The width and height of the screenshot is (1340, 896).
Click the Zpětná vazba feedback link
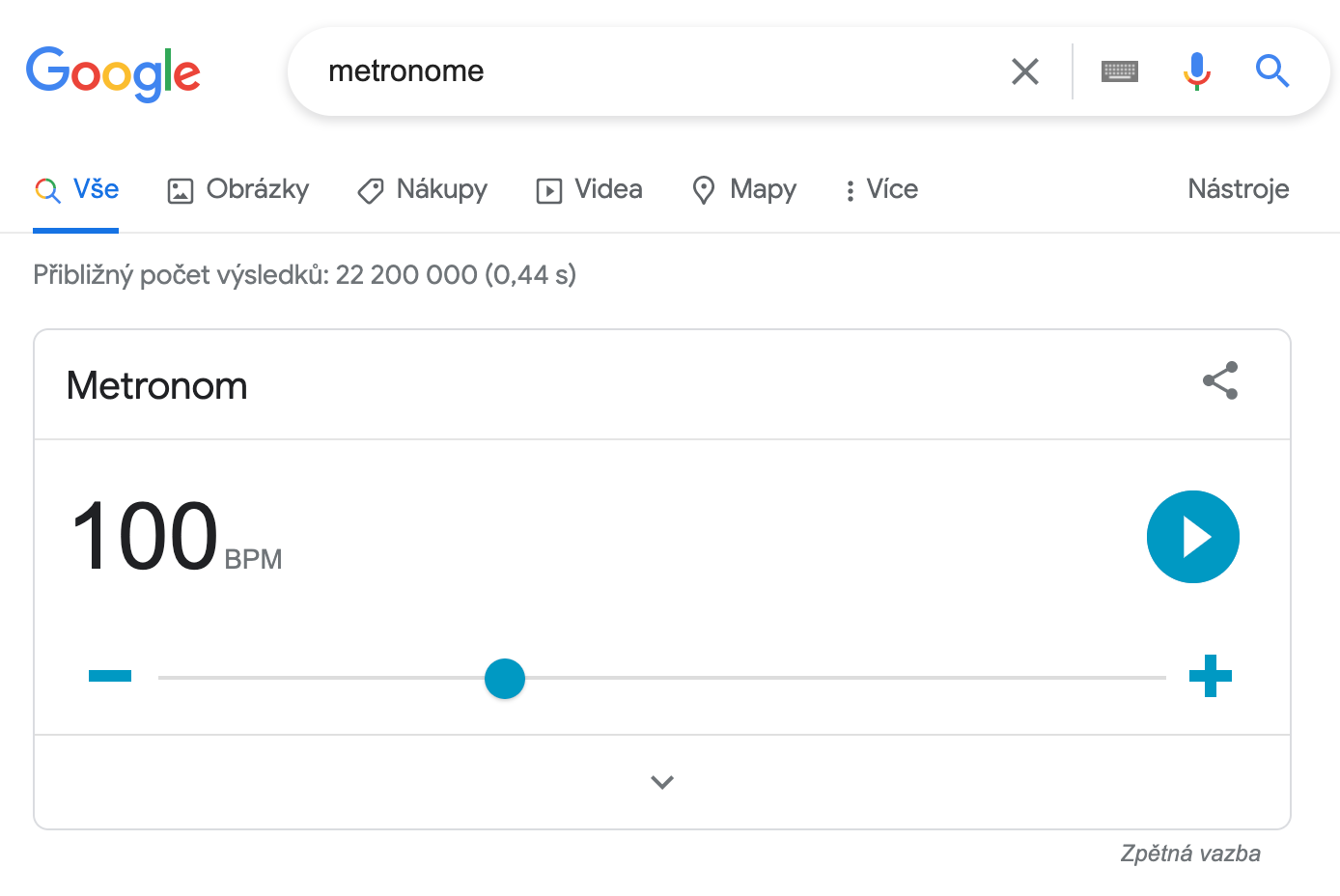(x=1189, y=854)
